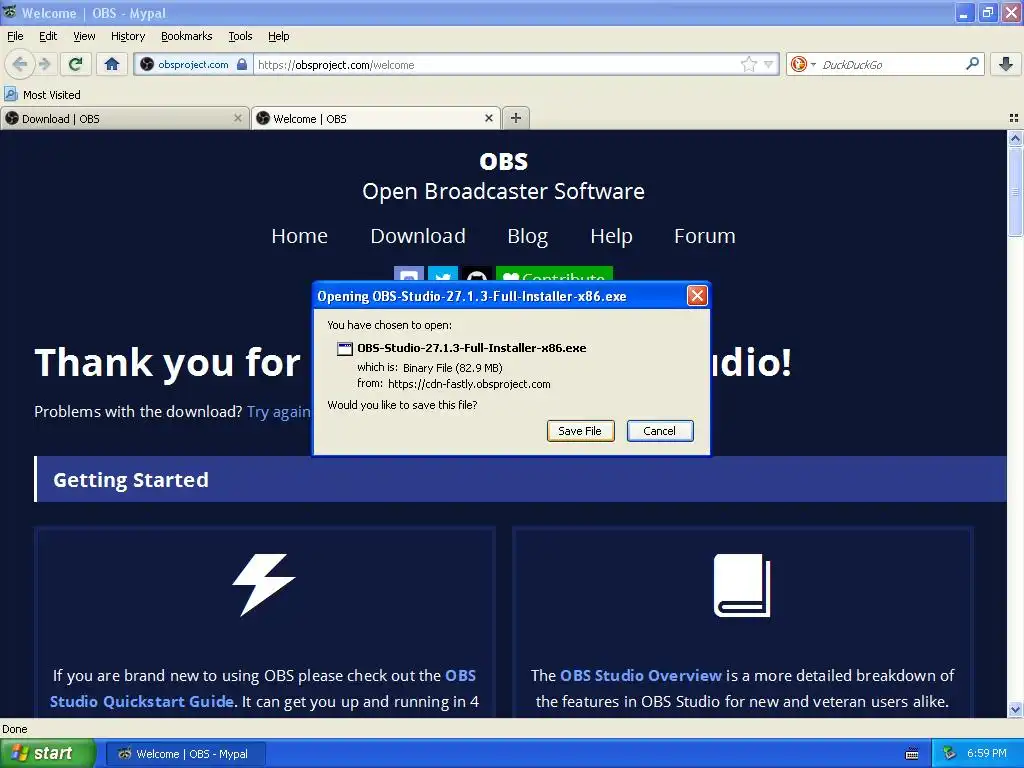Open the Help menu
1024x768 pixels.
click(x=279, y=36)
